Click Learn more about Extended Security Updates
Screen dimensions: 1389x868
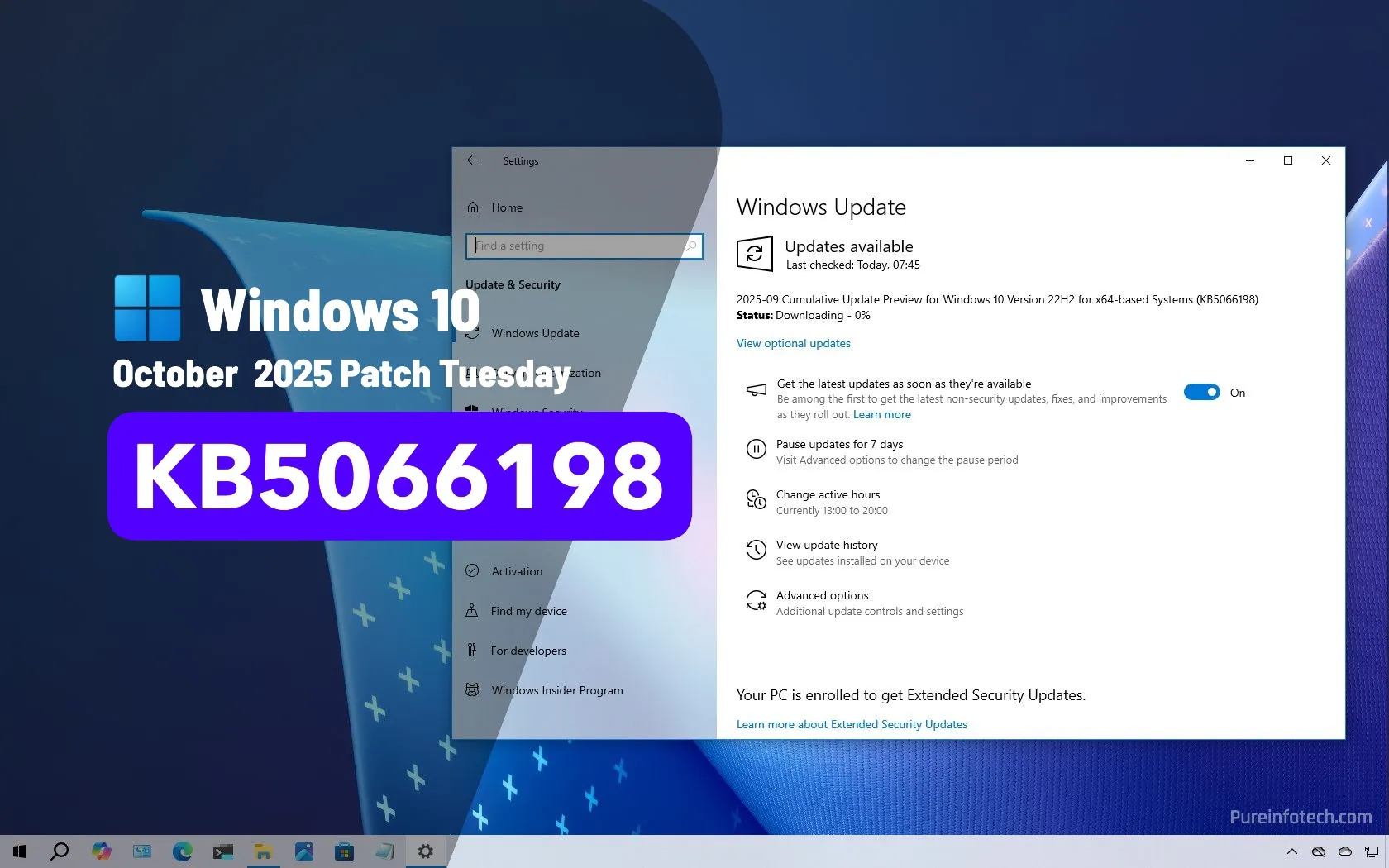(x=852, y=724)
